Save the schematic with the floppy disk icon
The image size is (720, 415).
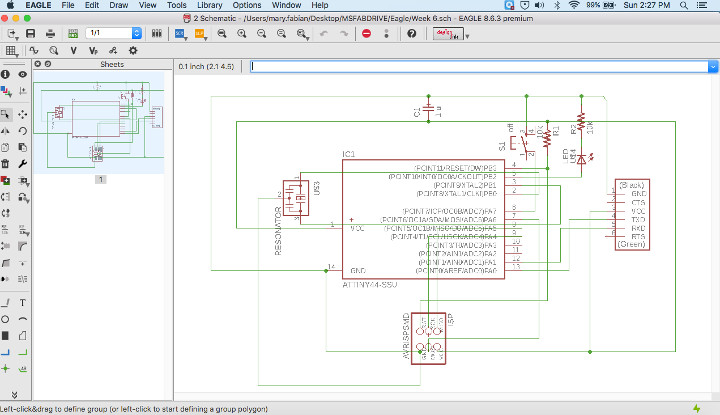tap(31, 34)
